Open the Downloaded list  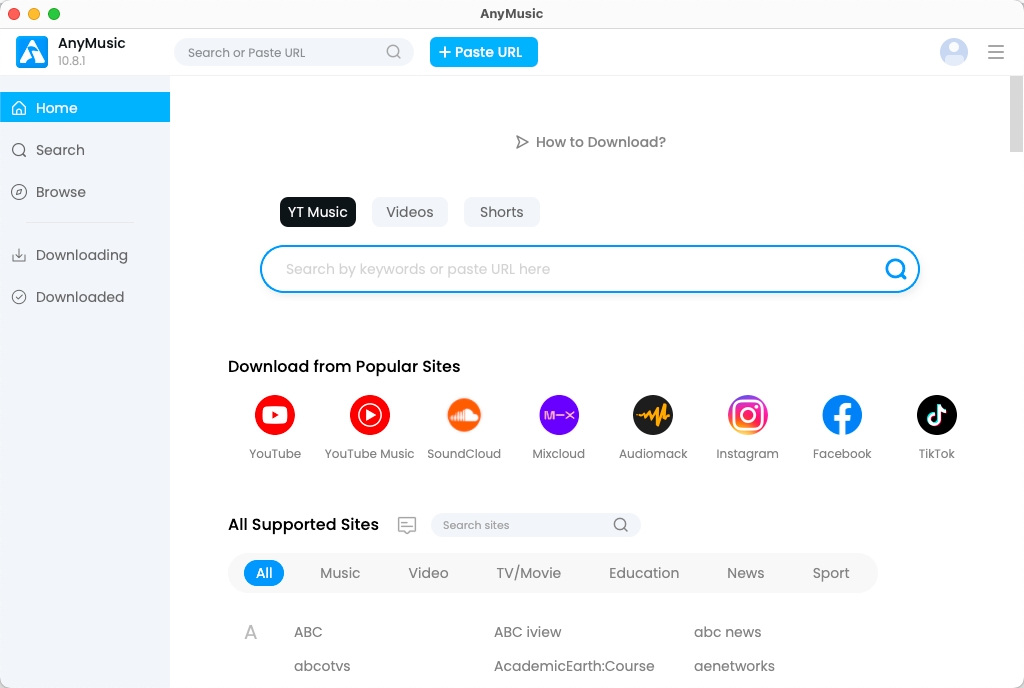[85, 297]
